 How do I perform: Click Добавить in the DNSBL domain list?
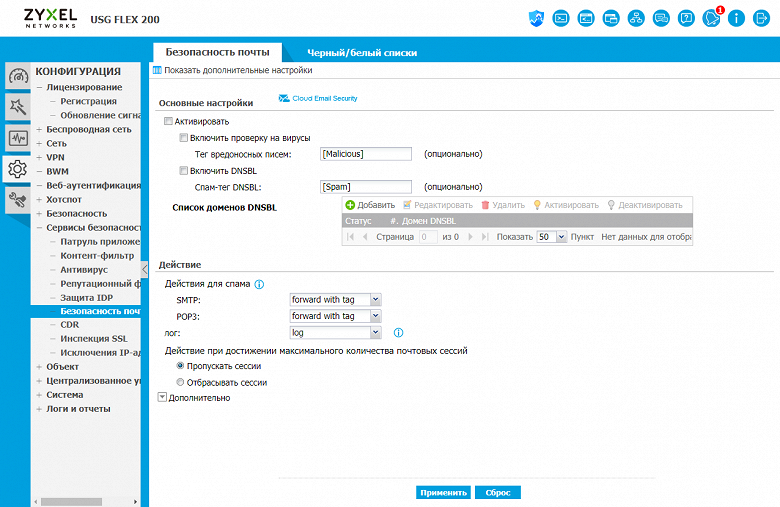point(370,205)
